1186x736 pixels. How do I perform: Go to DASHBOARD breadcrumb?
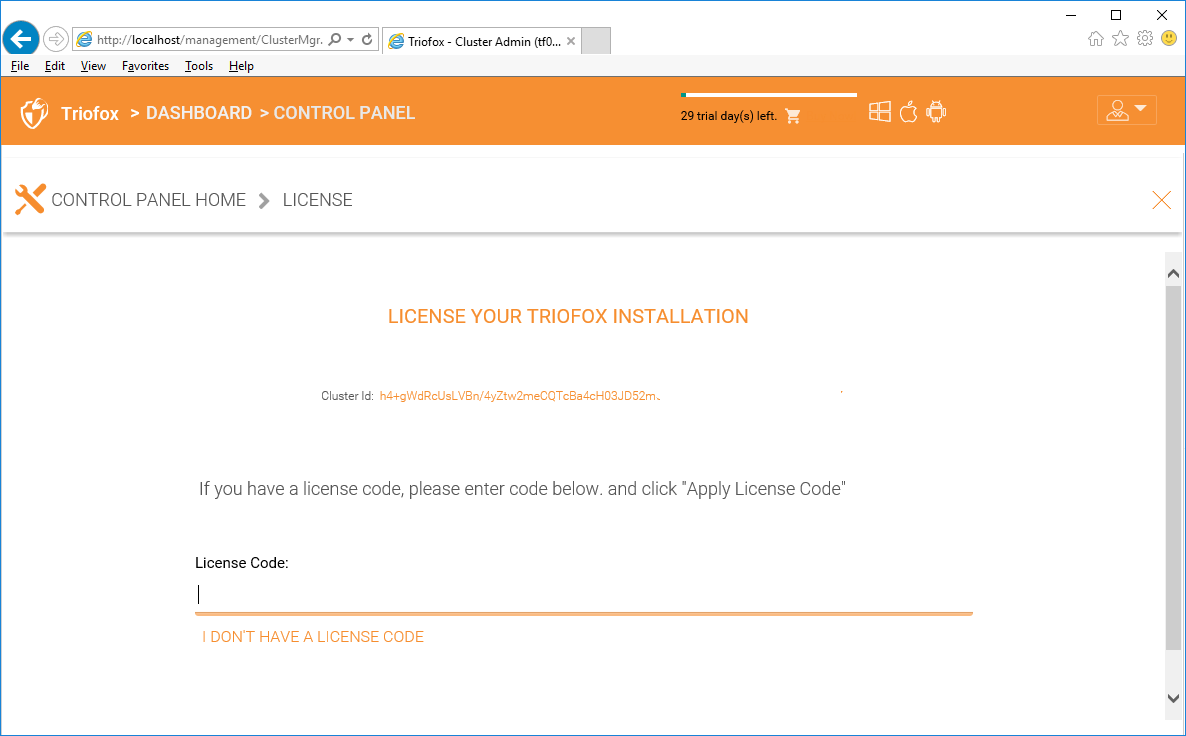point(199,113)
